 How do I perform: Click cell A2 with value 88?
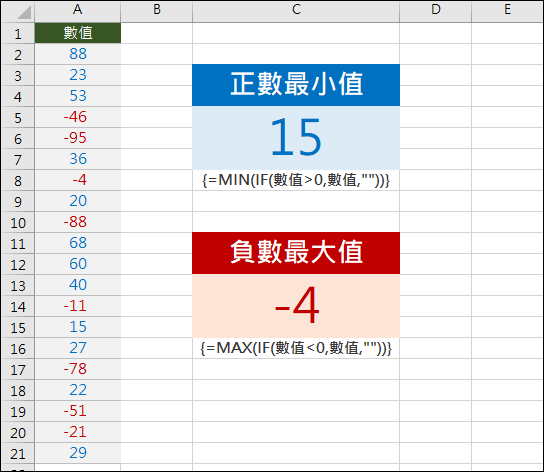pyautogui.click(x=78, y=54)
